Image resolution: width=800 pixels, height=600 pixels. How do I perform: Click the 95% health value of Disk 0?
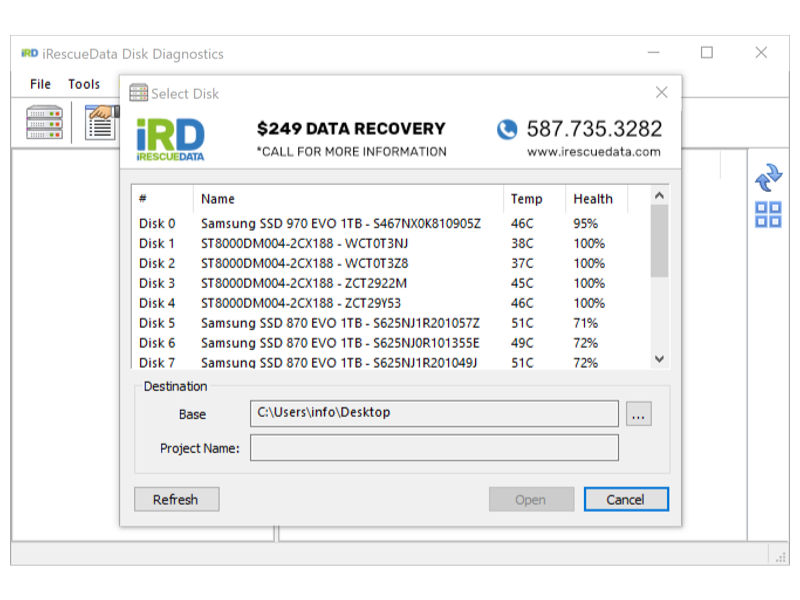point(585,223)
